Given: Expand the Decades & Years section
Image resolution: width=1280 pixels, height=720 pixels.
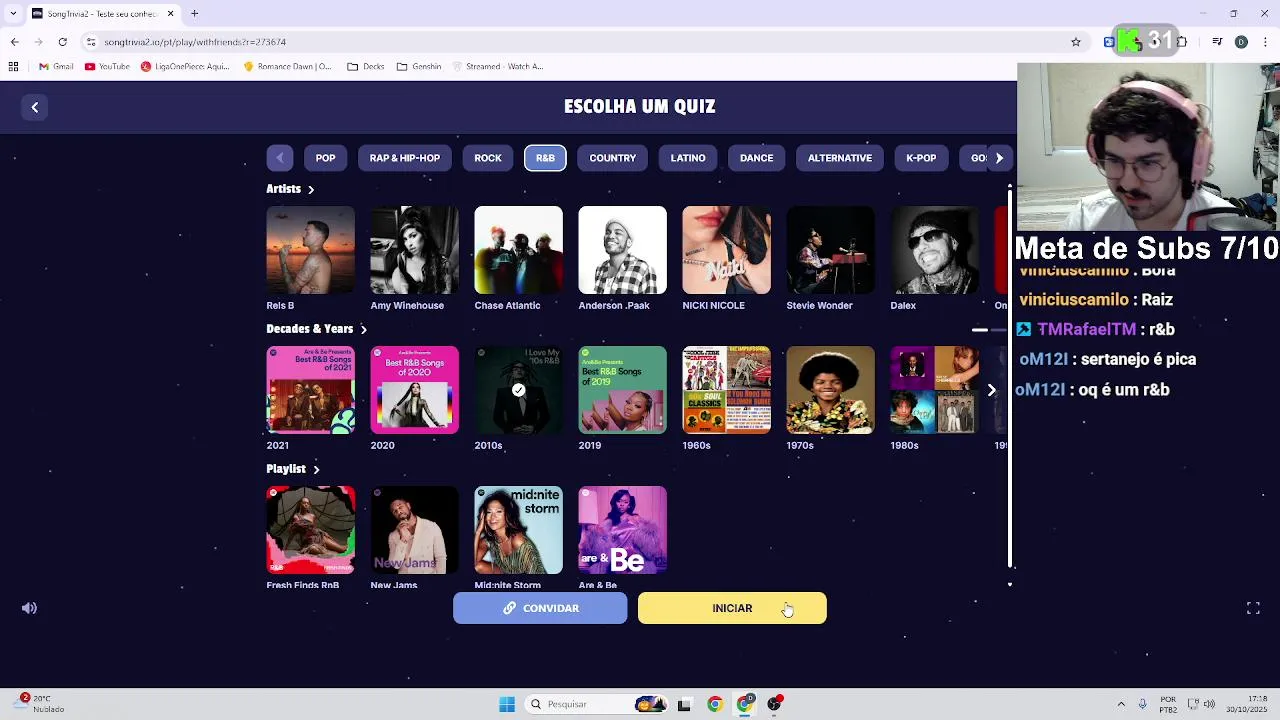Looking at the screenshot, I should point(316,329).
